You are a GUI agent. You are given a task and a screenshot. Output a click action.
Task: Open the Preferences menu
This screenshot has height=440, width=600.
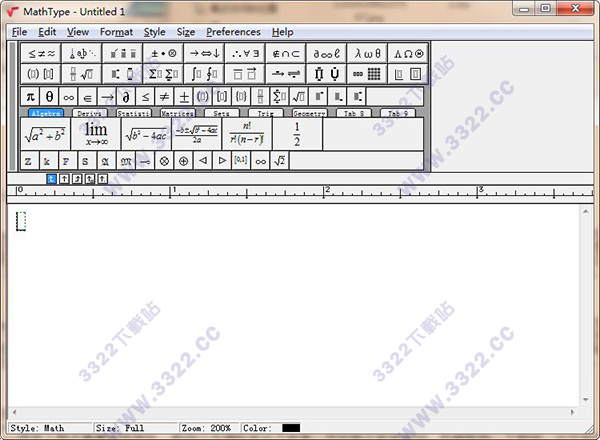(233, 32)
